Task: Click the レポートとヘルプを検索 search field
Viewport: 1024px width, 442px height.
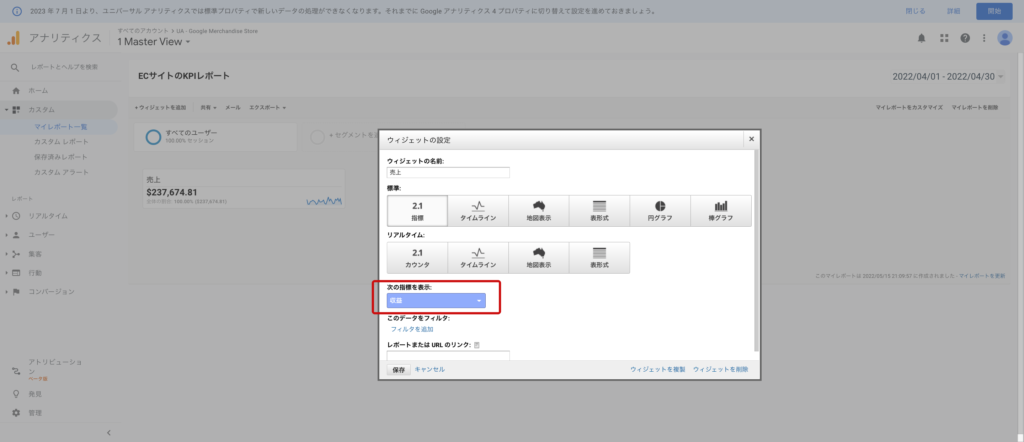Action: (x=65, y=67)
